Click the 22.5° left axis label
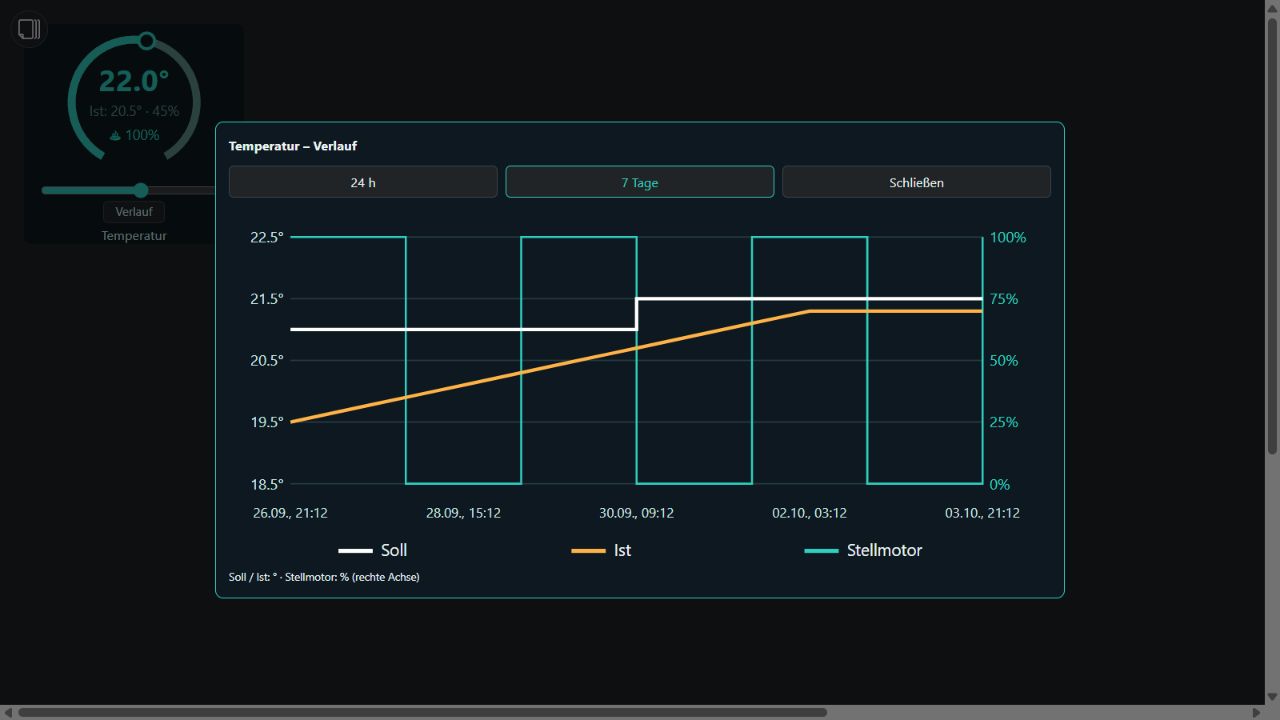 [x=267, y=237]
